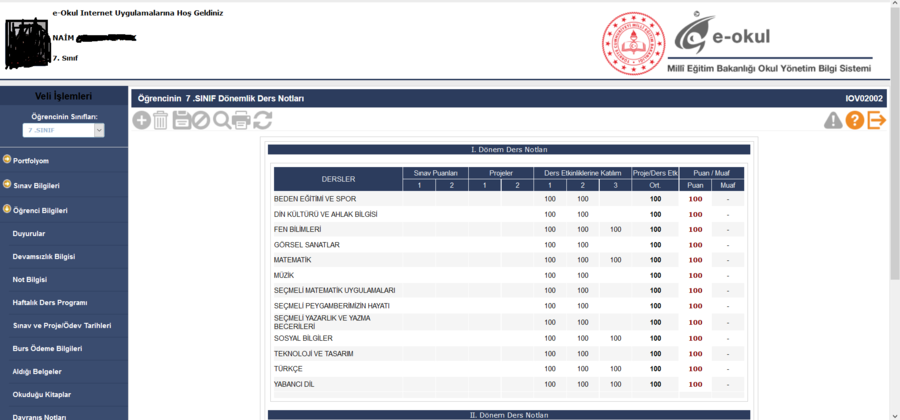Open the 7 .SINIF class dropdown
The image size is (900, 420).
[64, 130]
